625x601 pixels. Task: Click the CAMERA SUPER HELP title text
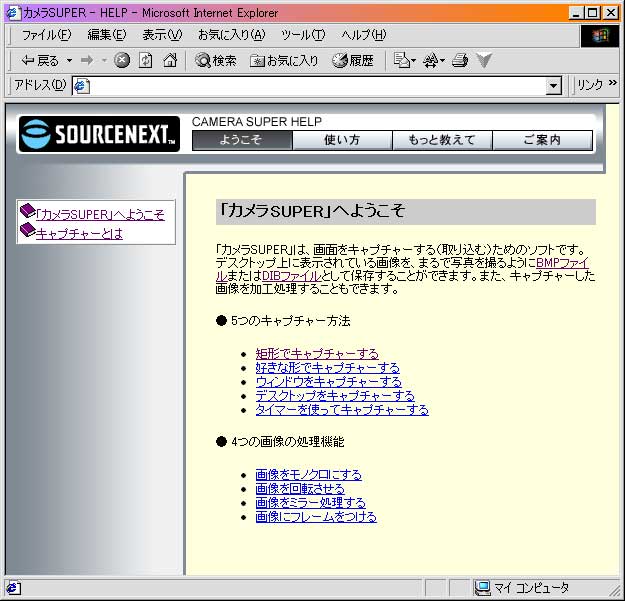(257, 122)
